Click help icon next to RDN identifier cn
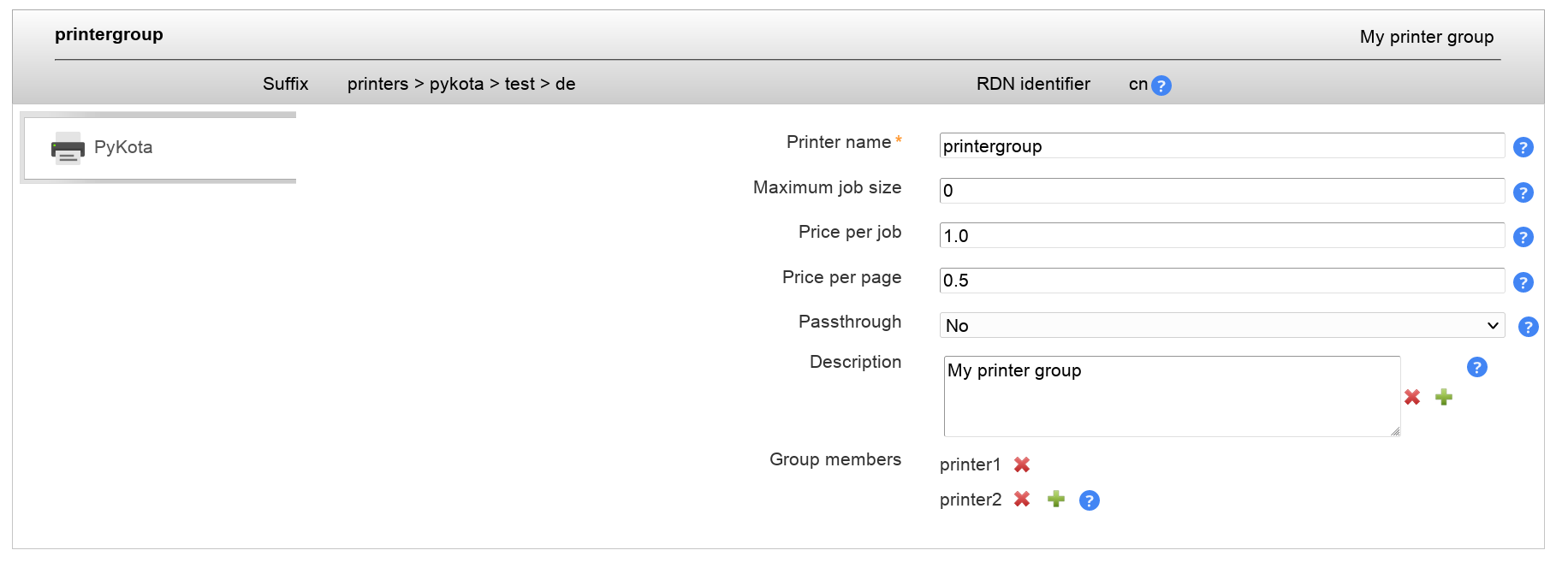Screen dimensions: 1568x562 click(1161, 86)
